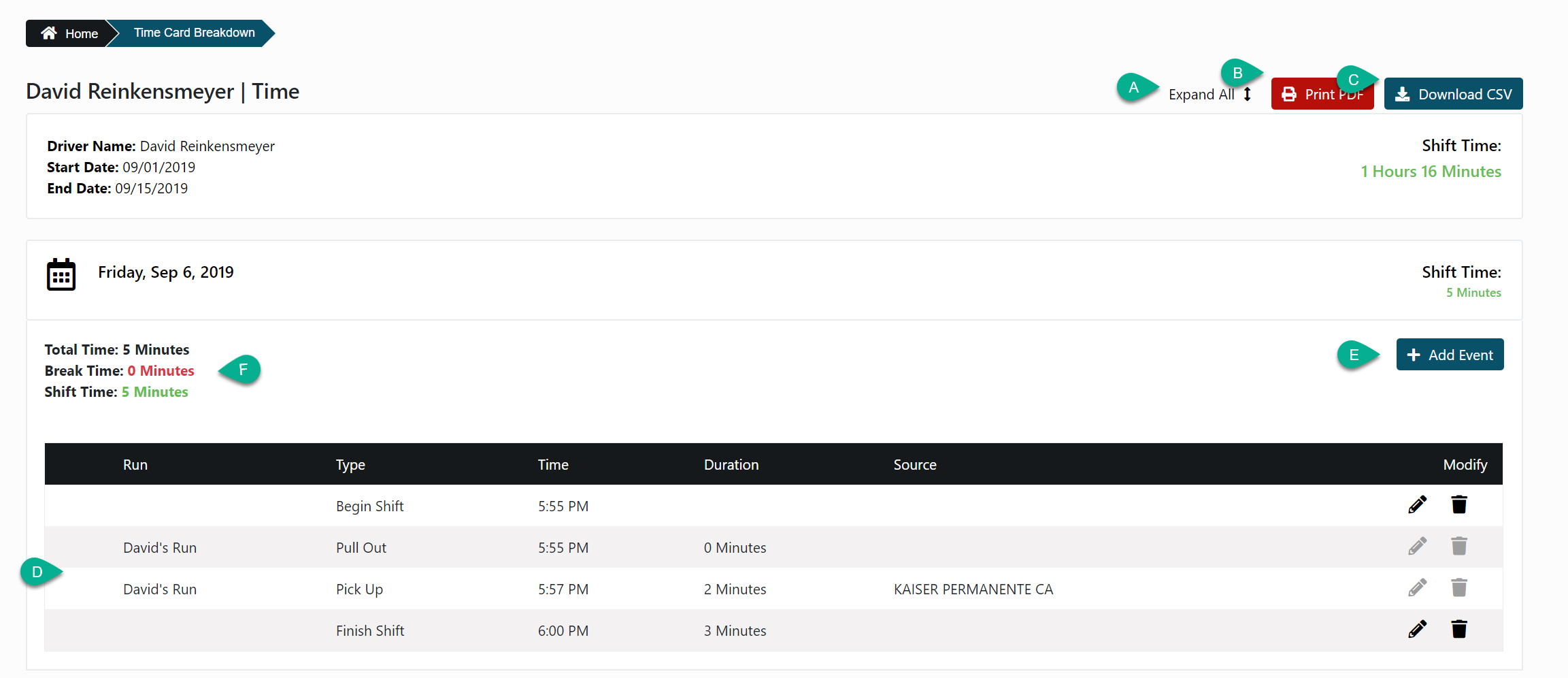Click the Time column header
Image resolution: width=1568 pixels, height=678 pixels.
(552, 465)
